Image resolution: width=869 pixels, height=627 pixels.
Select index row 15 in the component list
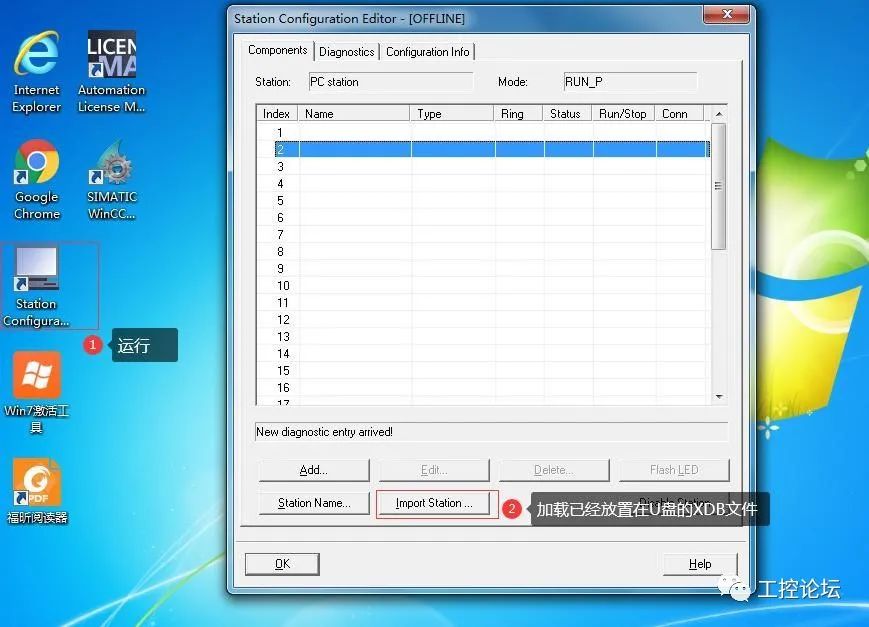point(483,370)
